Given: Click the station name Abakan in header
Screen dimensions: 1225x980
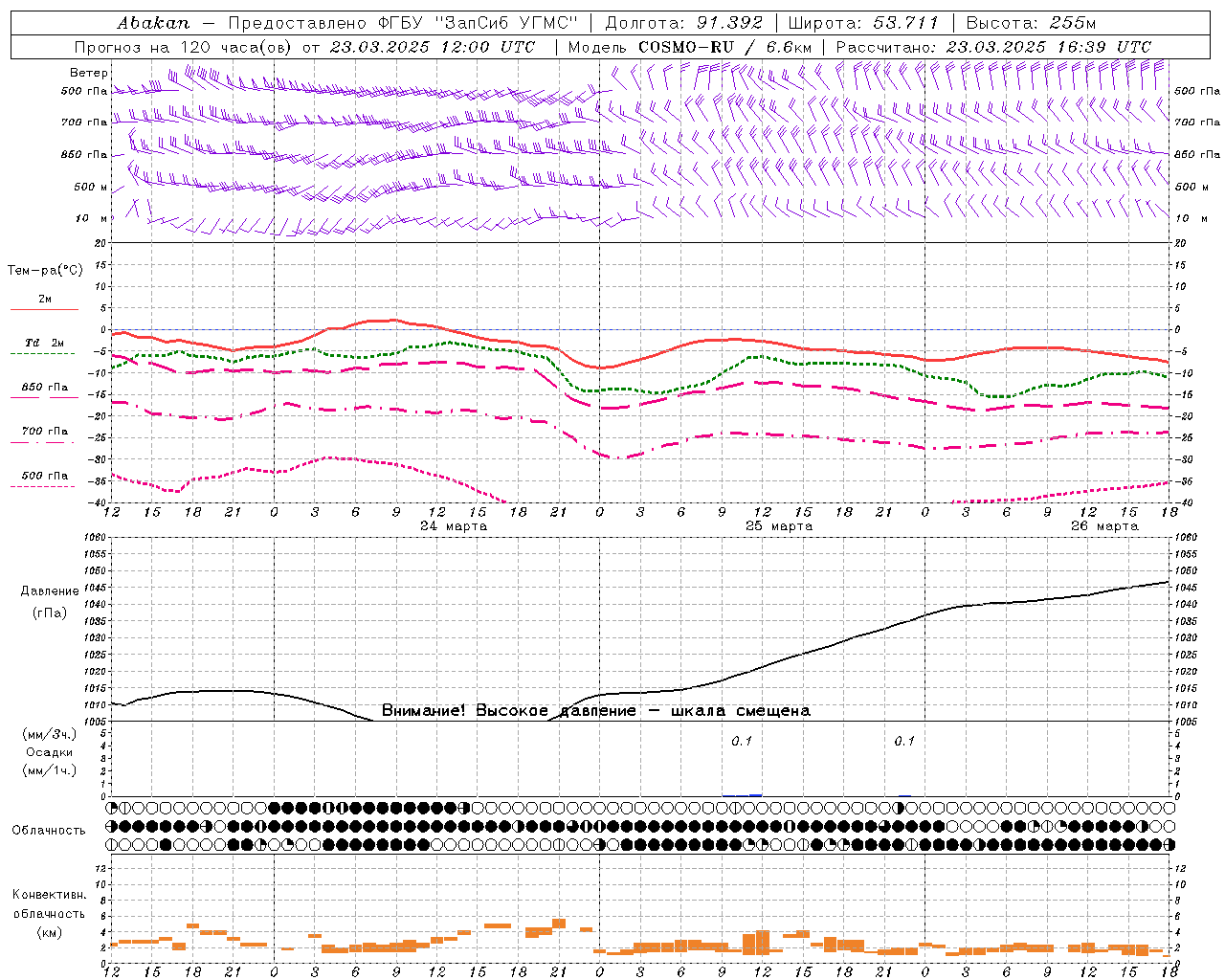Looking at the screenshot, I should pyautogui.click(x=154, y=23).
